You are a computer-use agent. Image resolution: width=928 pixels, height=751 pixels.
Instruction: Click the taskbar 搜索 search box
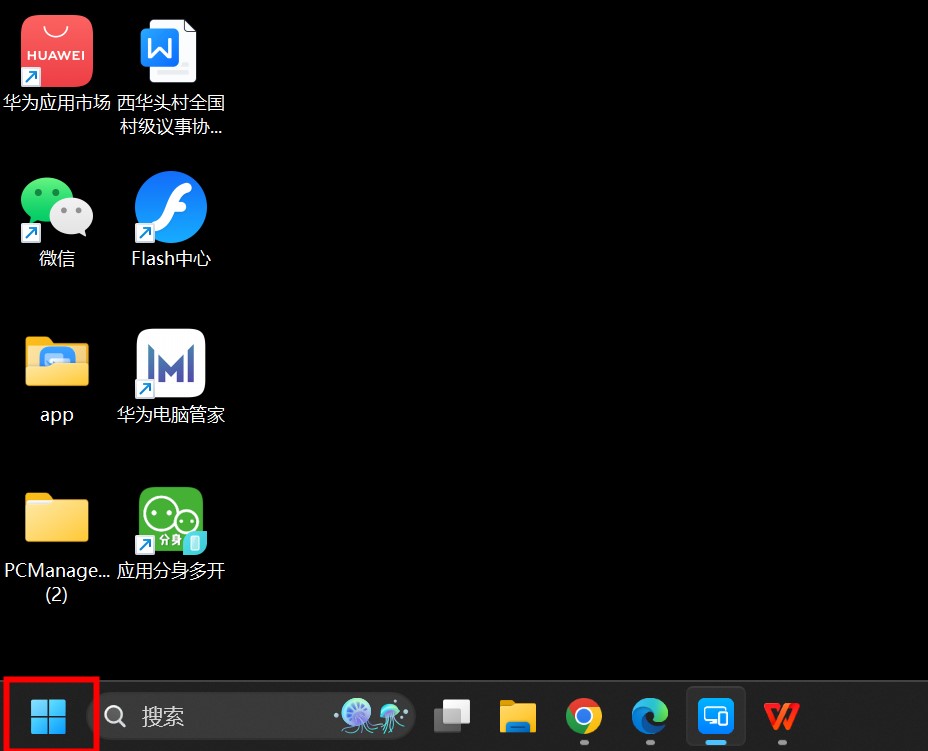pyautogui.click(x=252, y=716)
